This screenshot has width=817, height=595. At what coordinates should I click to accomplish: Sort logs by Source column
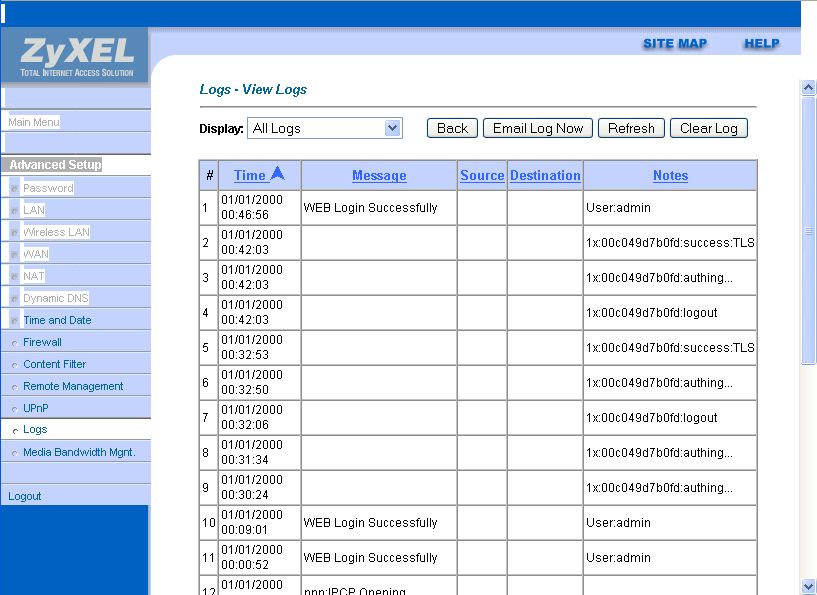482,176
